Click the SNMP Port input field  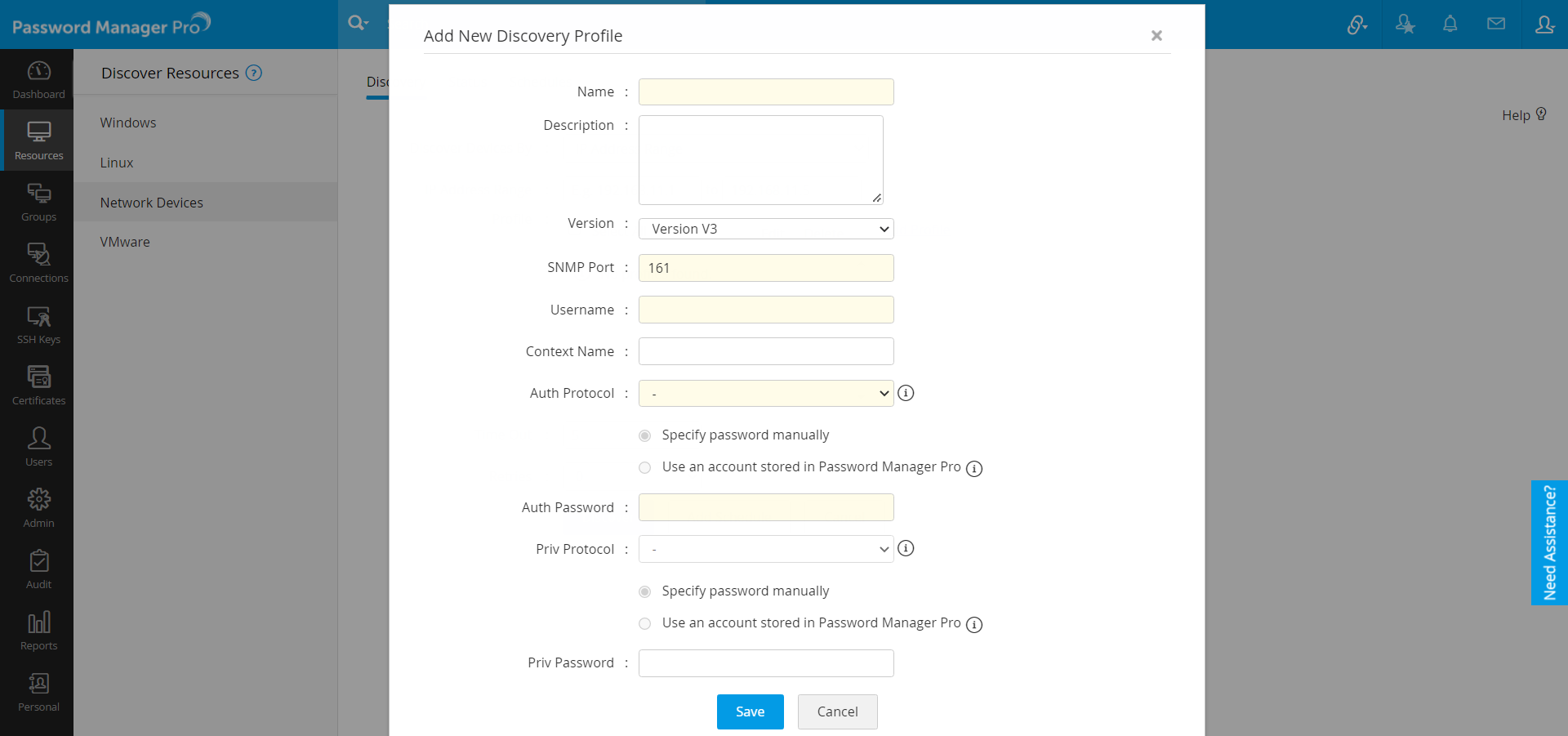765,268
